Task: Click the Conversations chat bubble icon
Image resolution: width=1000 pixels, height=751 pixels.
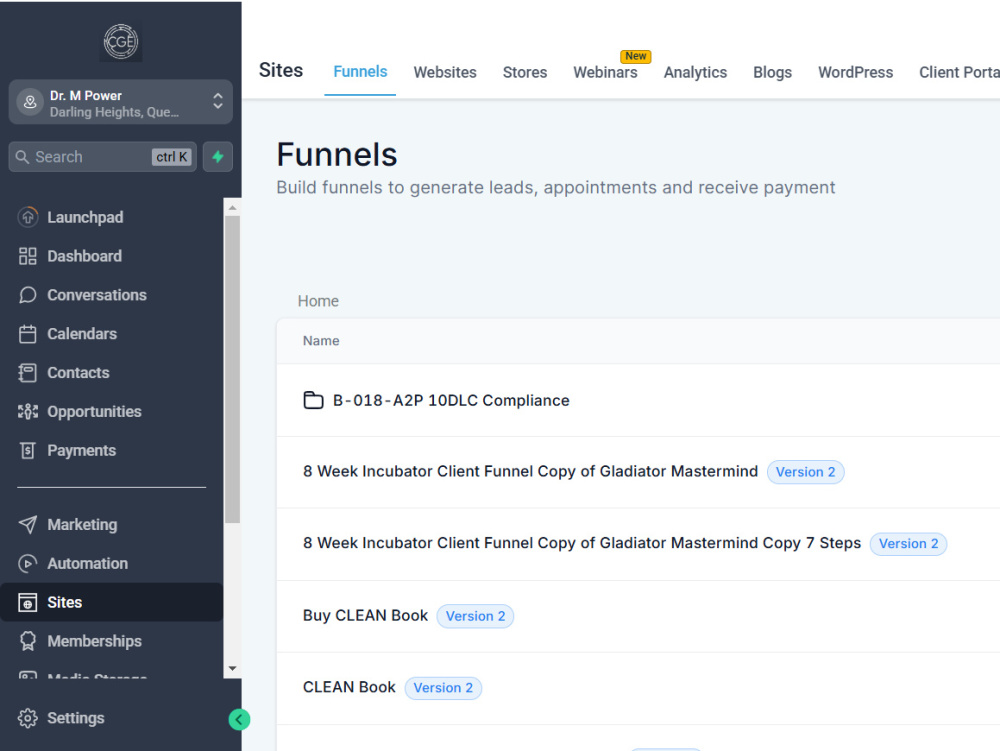Action: 27,295
